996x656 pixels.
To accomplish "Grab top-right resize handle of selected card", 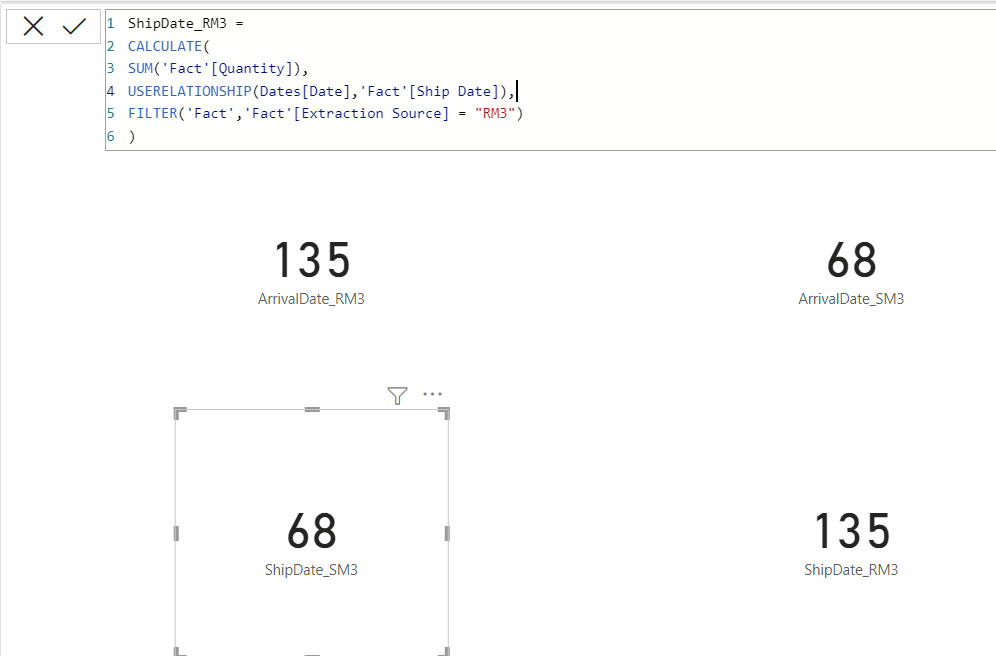I will coord(444,413).
